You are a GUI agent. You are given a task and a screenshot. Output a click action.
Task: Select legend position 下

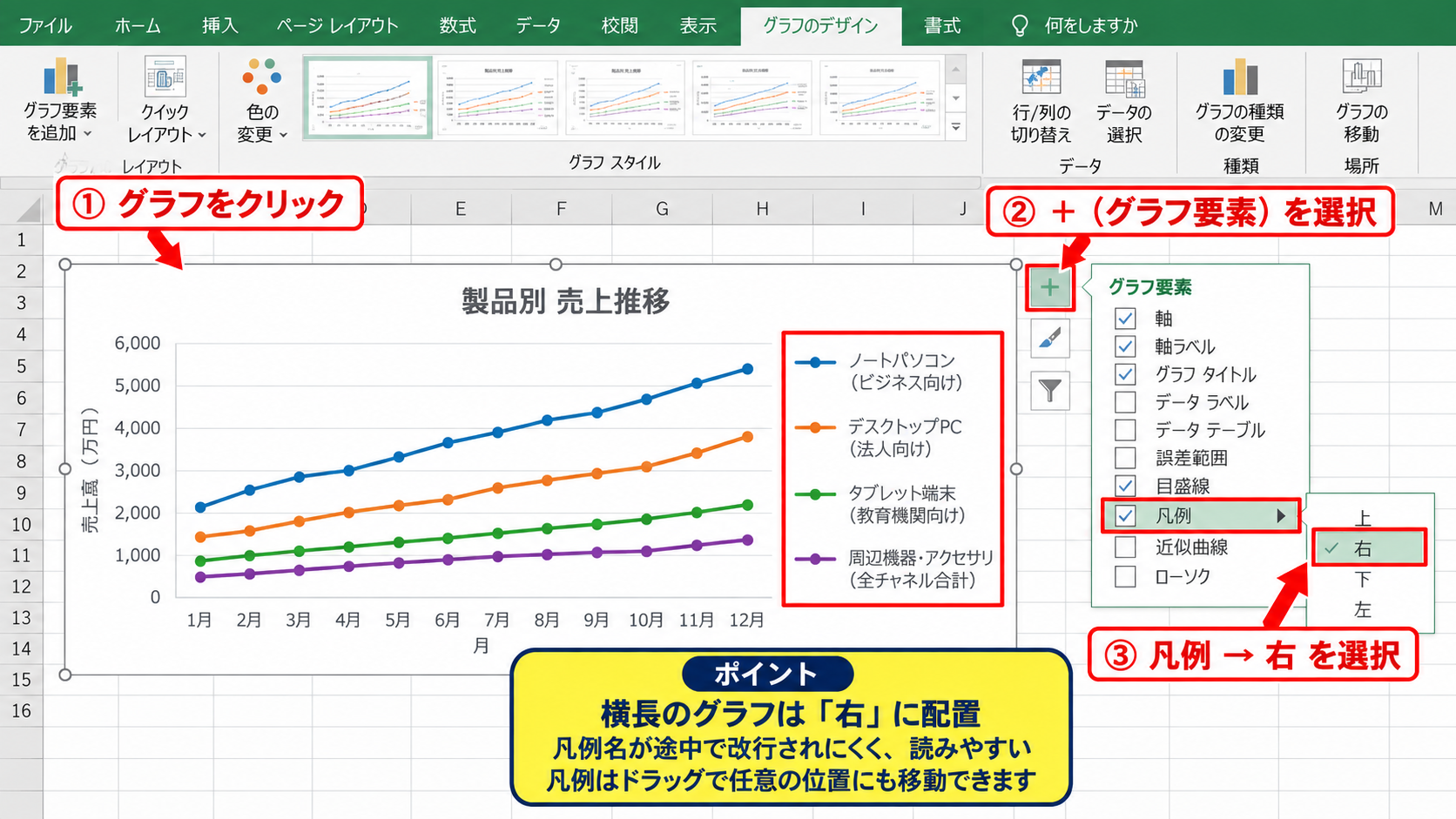pyautogui.click(x=1363, y=580)
